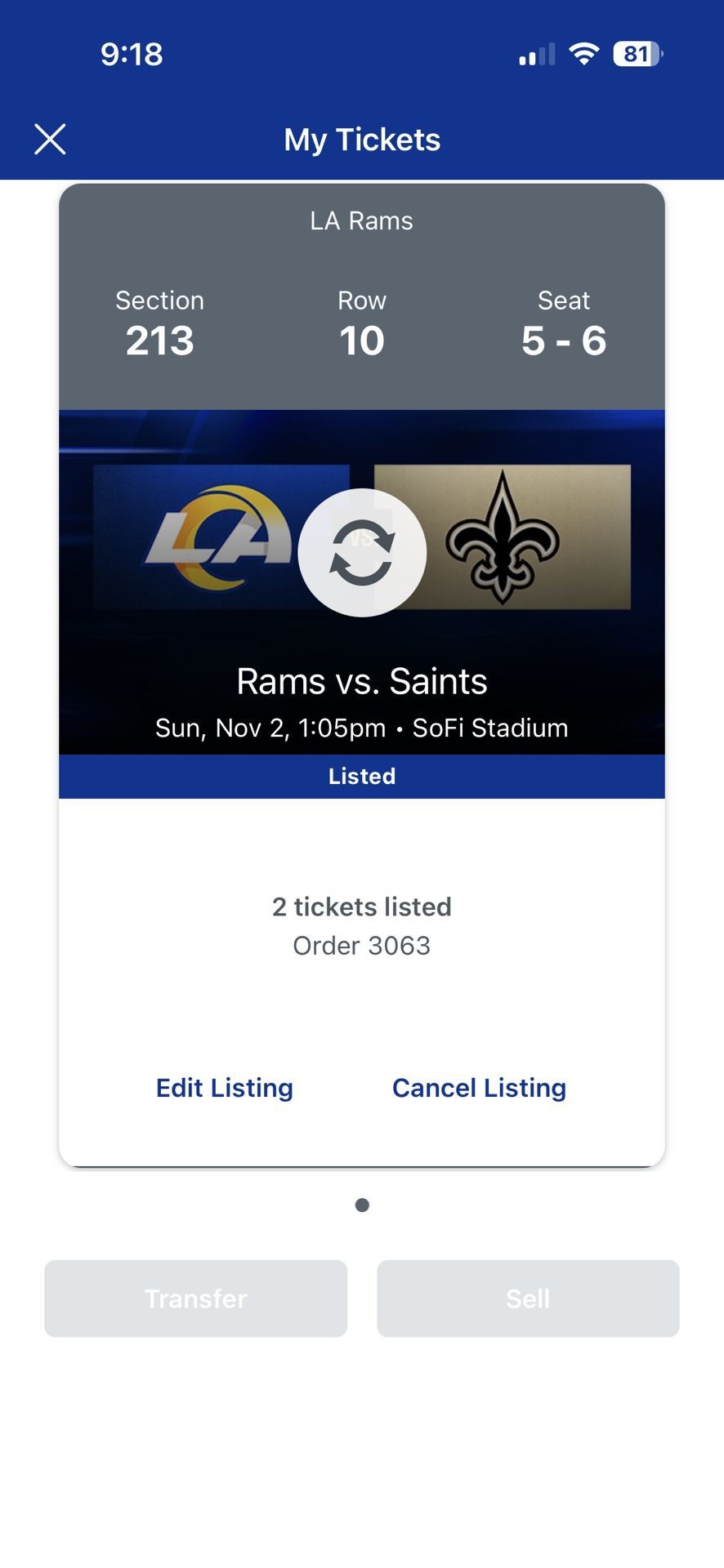Tap the Sun, Nov 2 date and venue line
This screenshot has width=724, height=1568.
(x=362, y=728)
